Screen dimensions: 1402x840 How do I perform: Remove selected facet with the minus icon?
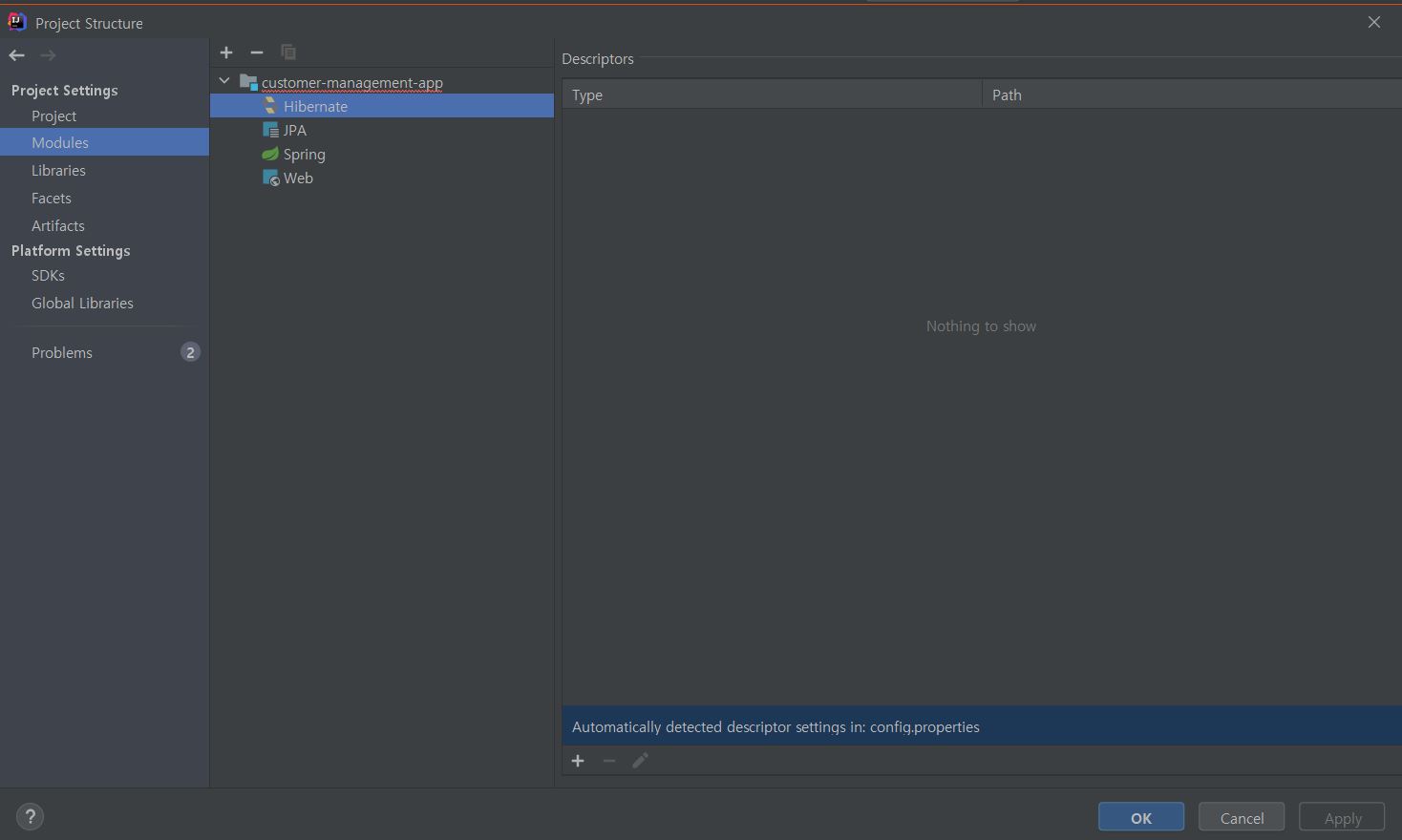point(256,52)
